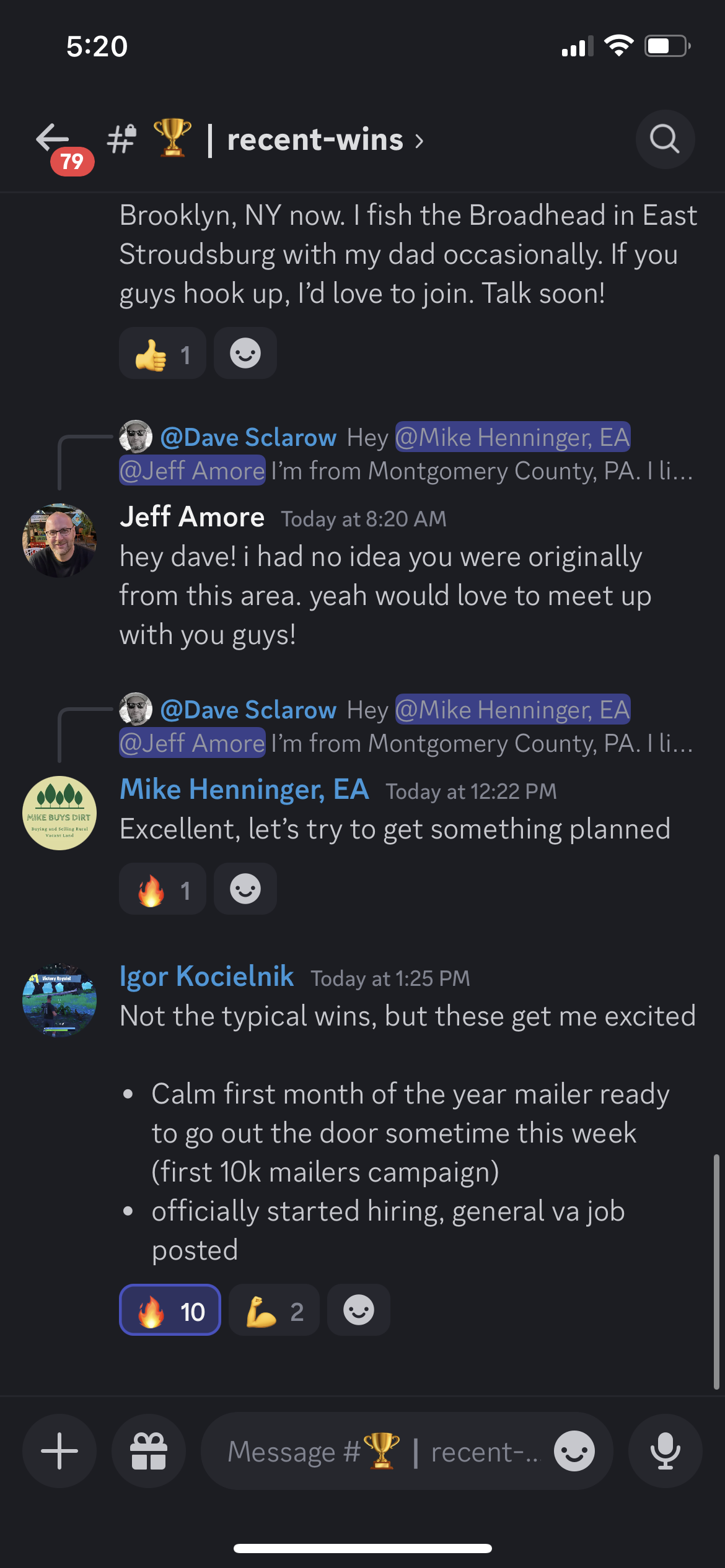This screenshot has height=1568, width=725.
Task: Add reaction to Mike Henninger's message
Action: pos(245,889)
